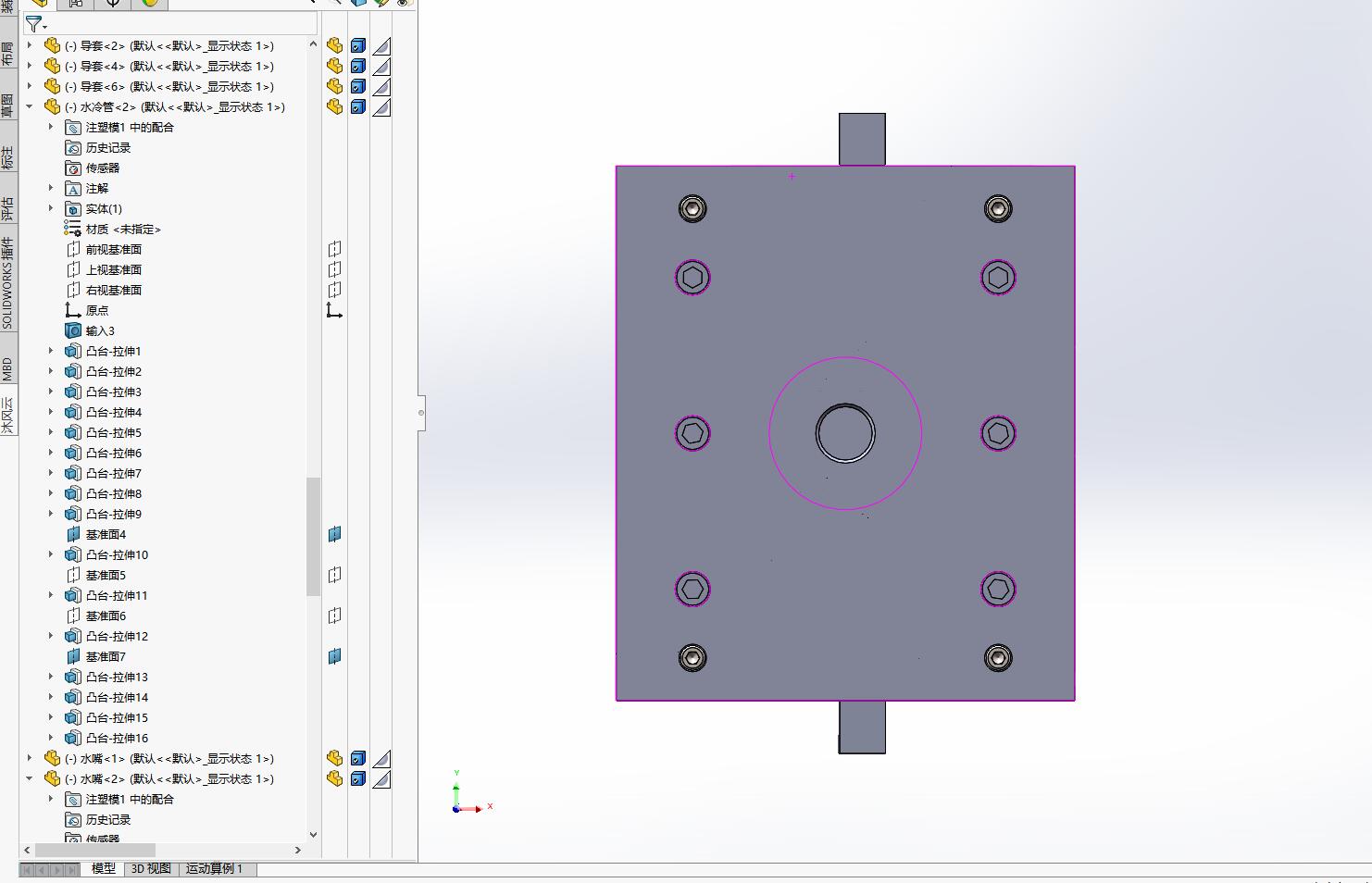The width and height of the screenshot is (1372, 883).
Task: Change display mode of 水嘴<1>
Action: (x=358, y=759)
